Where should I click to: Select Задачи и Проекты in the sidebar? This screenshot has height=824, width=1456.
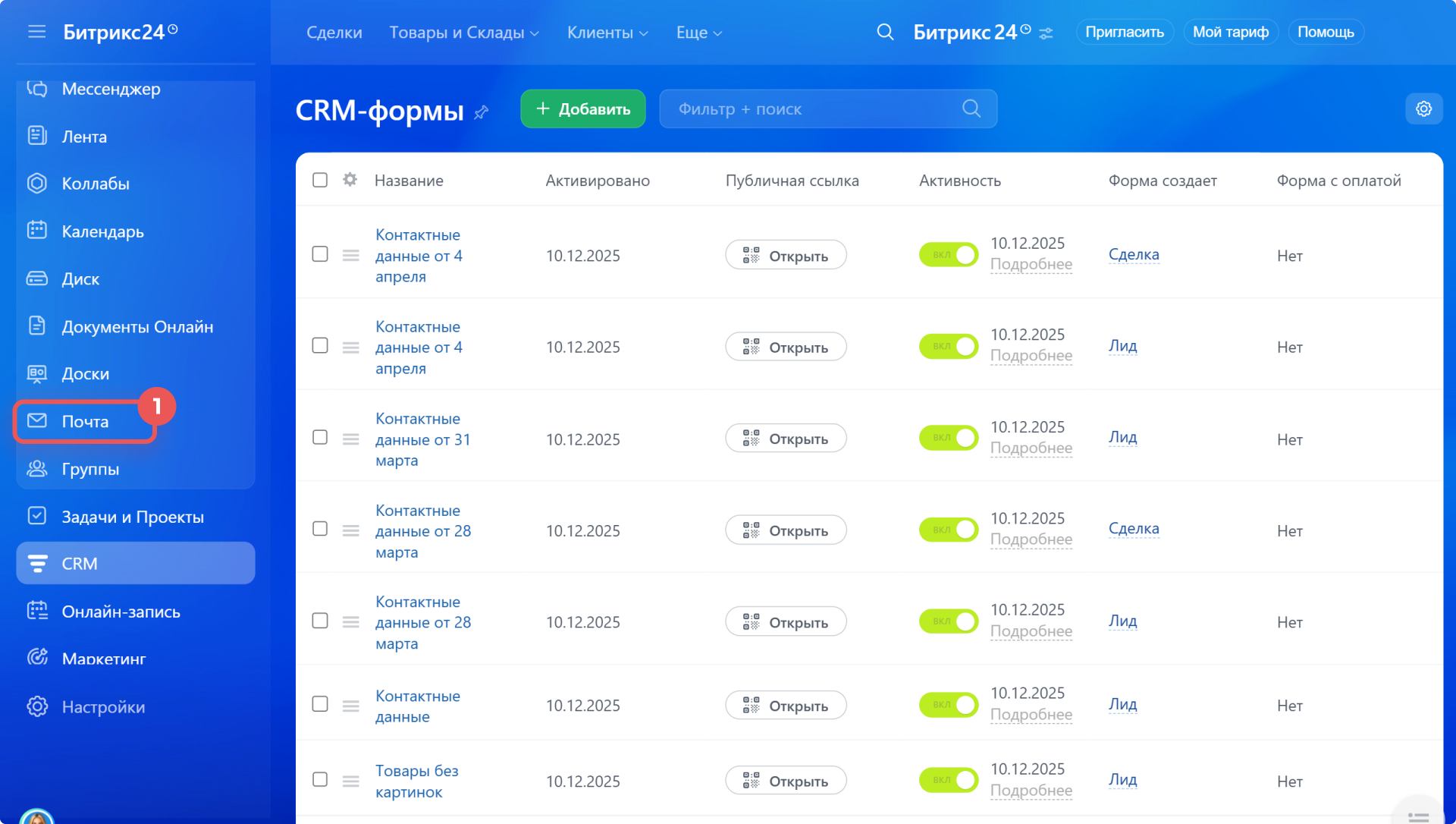(x=133, y=517)
